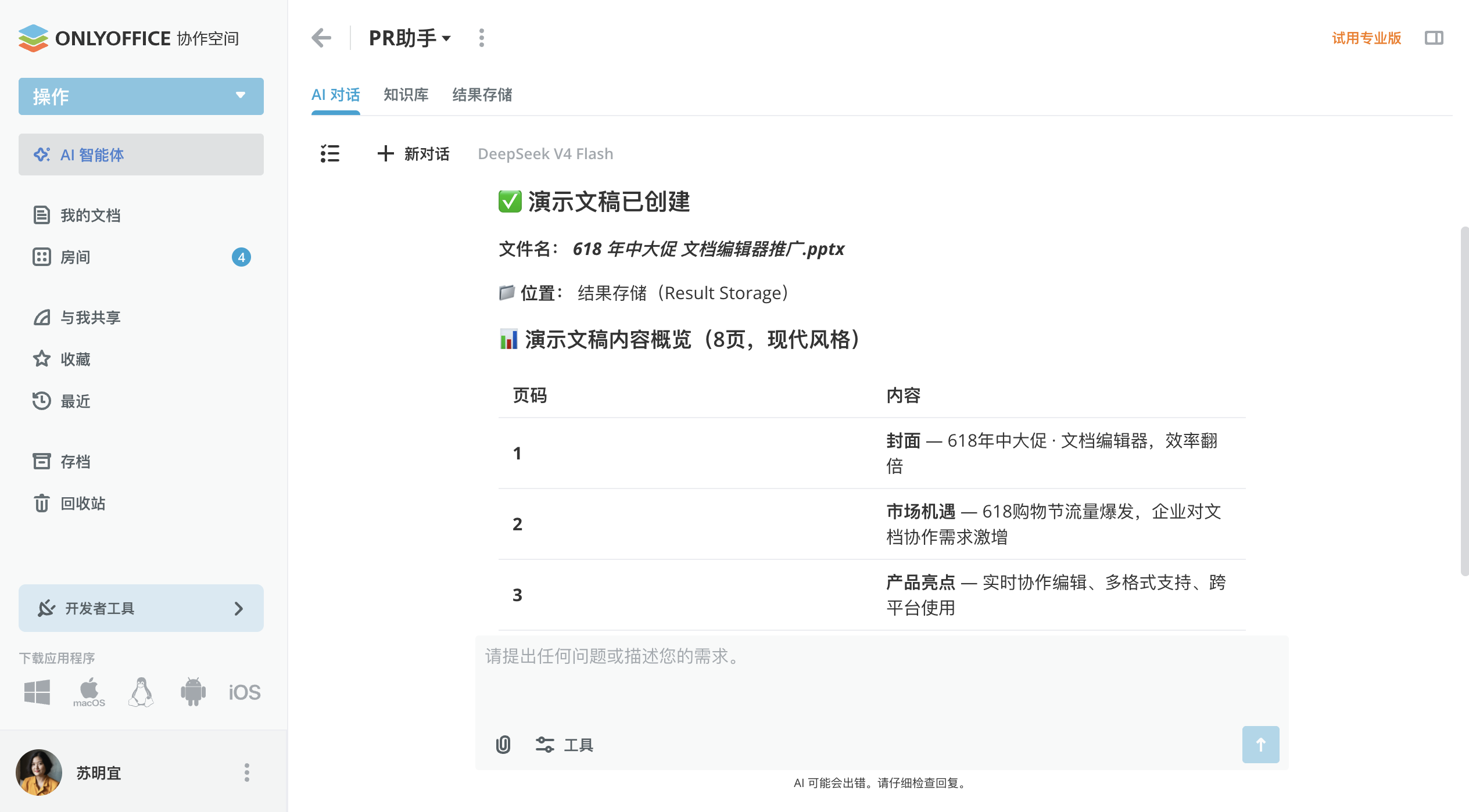Toggle the info panel icon
Image resolution: width=1469 pixels, height=812 pixels.
pos(1434,38)
